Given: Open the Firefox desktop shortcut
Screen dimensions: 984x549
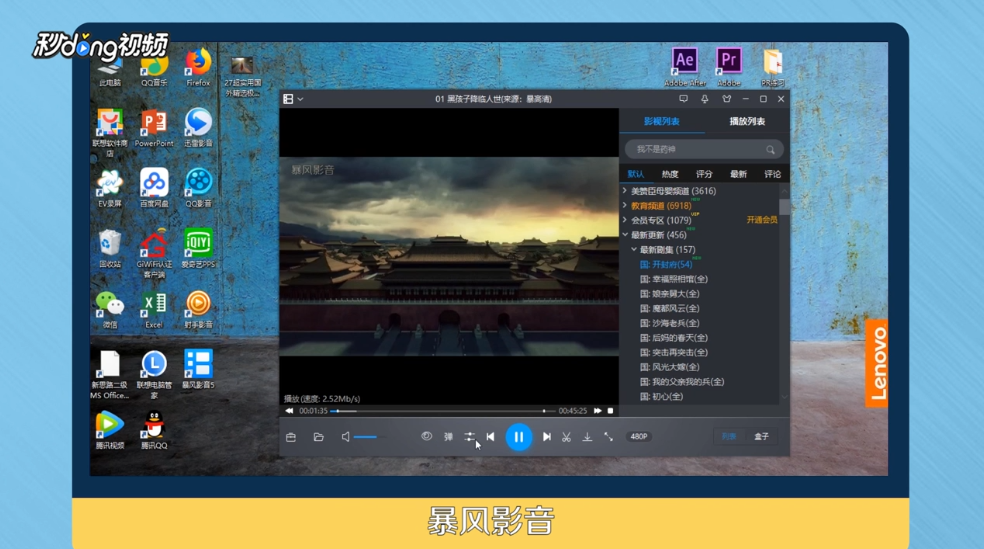Looking at the screenshot, I should 198,68.
